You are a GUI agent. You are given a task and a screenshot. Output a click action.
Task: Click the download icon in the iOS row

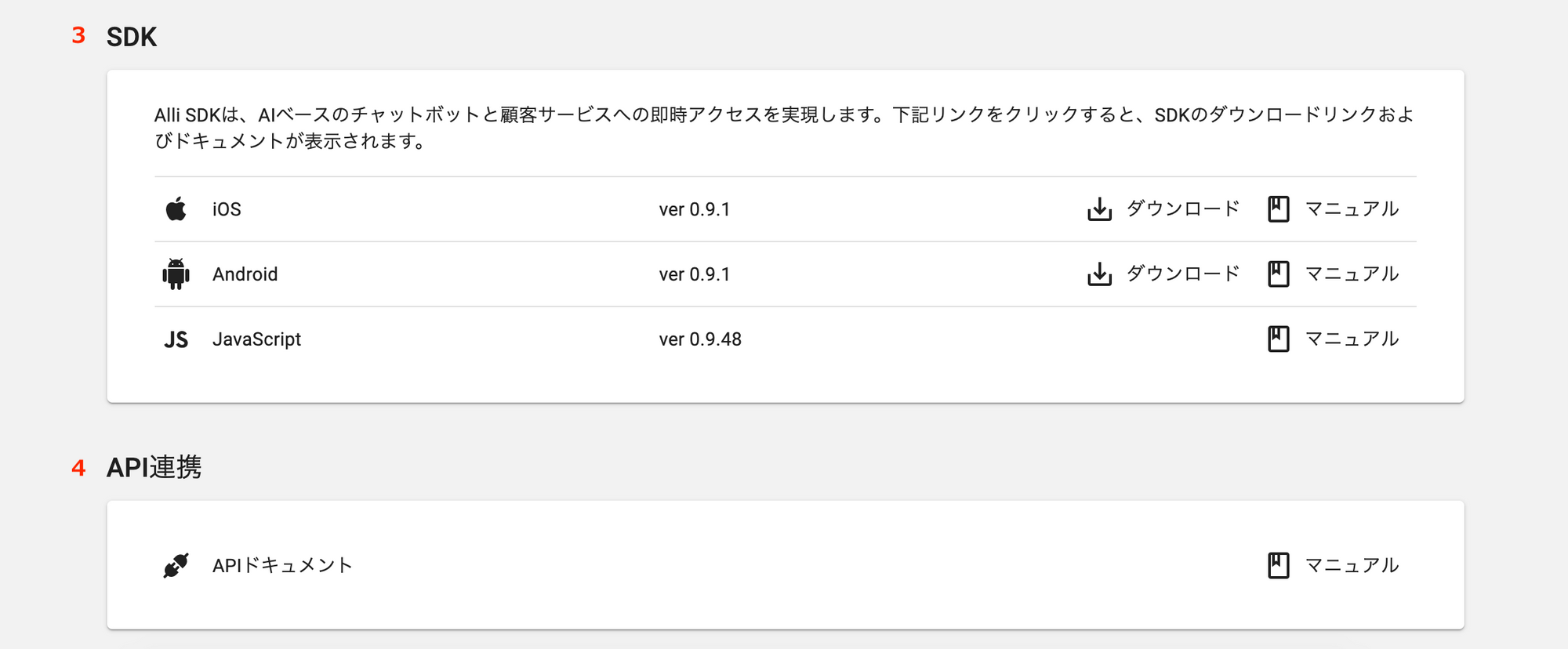pos(1099,209)
